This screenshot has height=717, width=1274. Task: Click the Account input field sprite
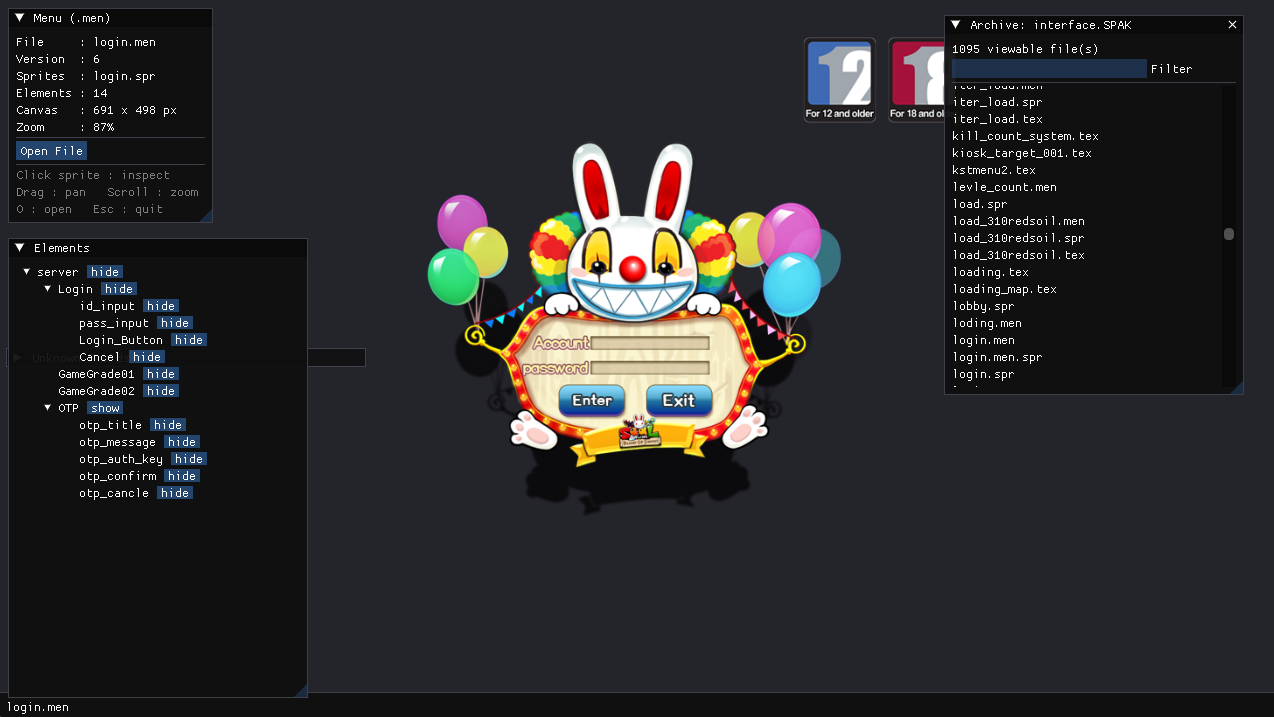651,343
